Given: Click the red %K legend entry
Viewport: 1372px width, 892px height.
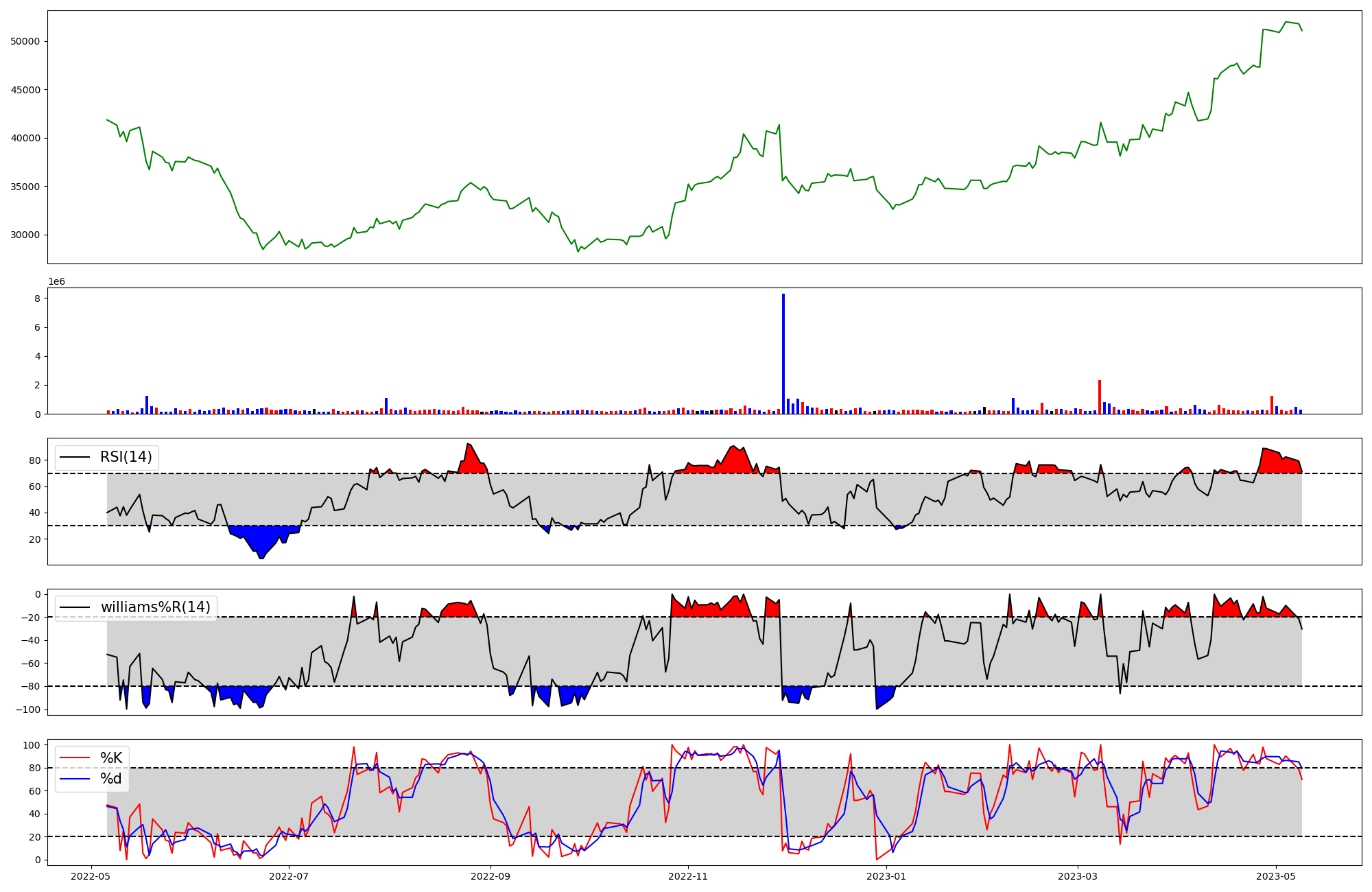Looking at the screenshot, I should click(x=110, y=758).
